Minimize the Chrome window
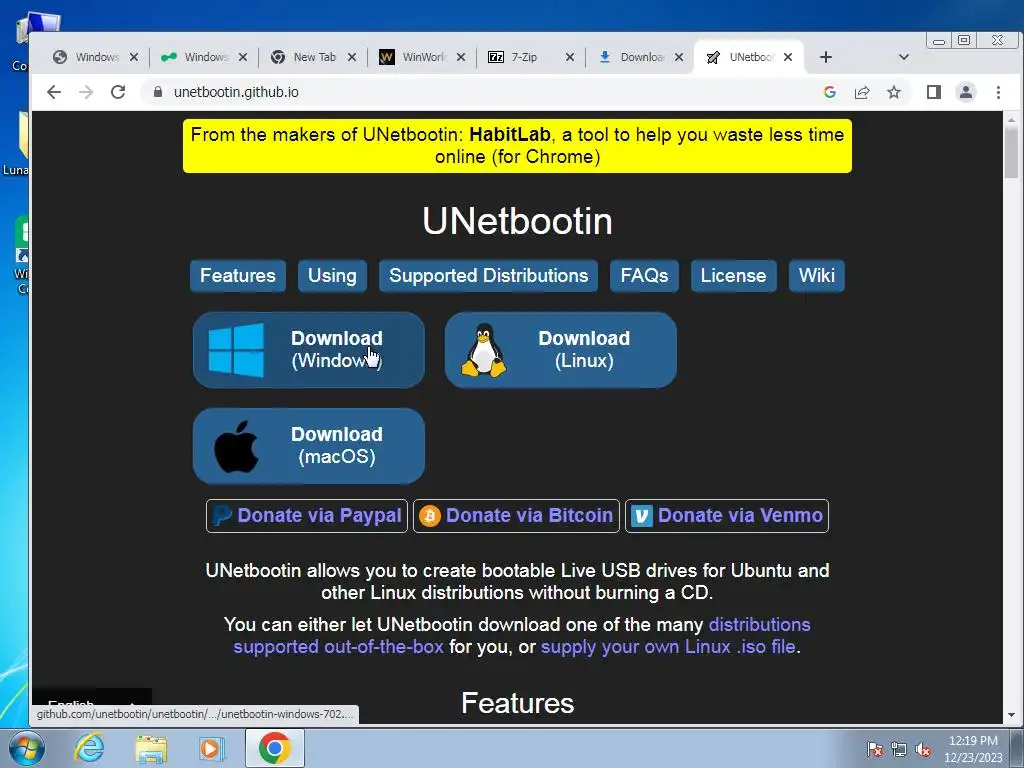1024x768 pixels. [939, 41]
